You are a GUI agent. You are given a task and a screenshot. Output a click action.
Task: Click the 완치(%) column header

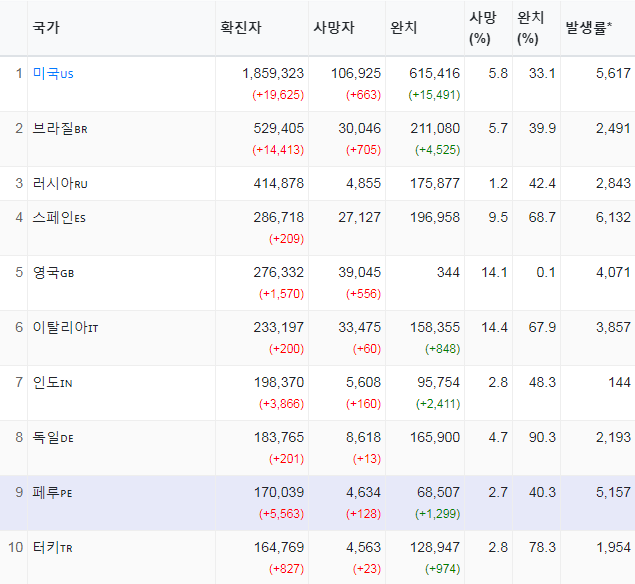[x=531, y=28]
